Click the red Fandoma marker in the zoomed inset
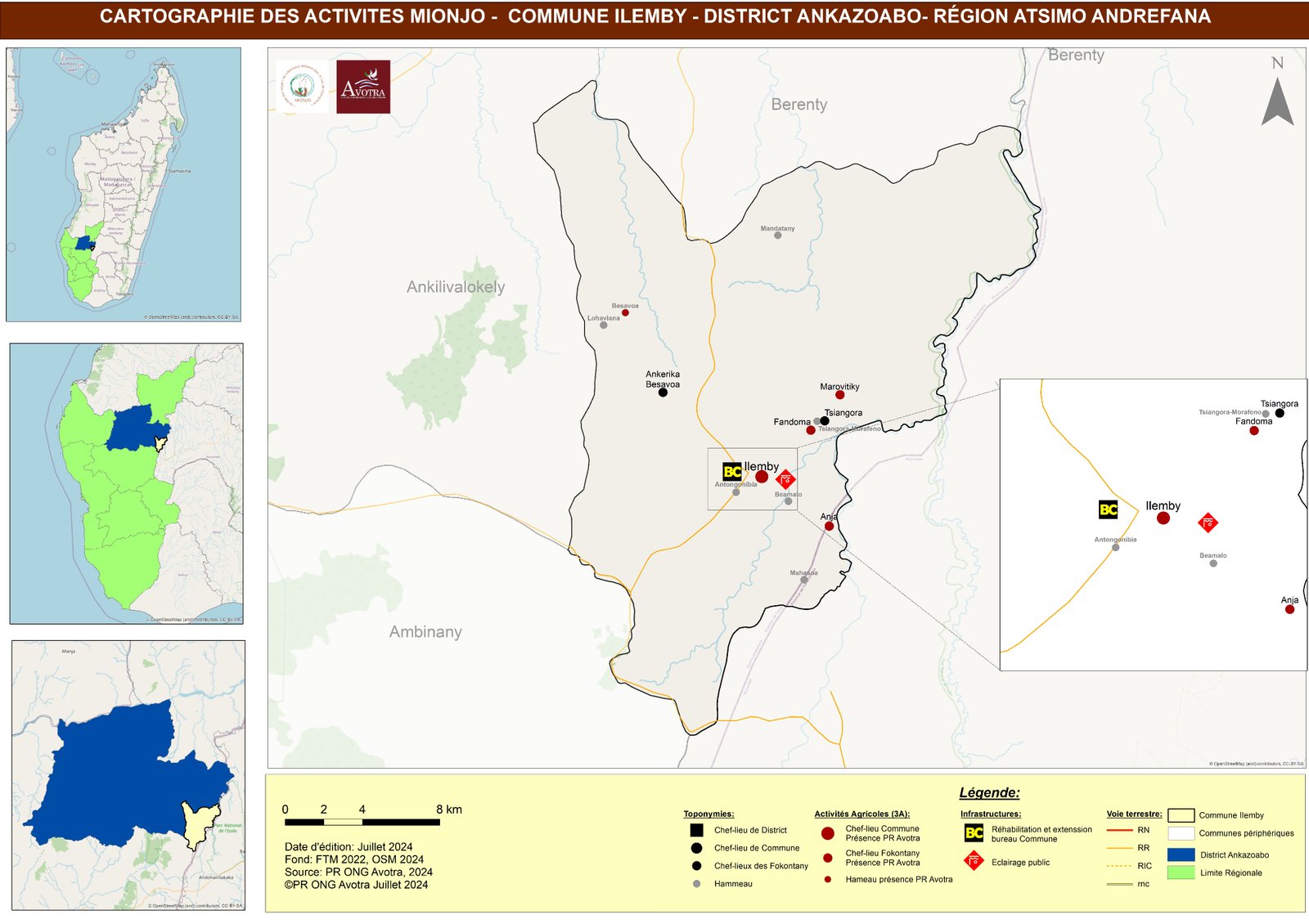Screen dimensions: 1309x924 1254,431
